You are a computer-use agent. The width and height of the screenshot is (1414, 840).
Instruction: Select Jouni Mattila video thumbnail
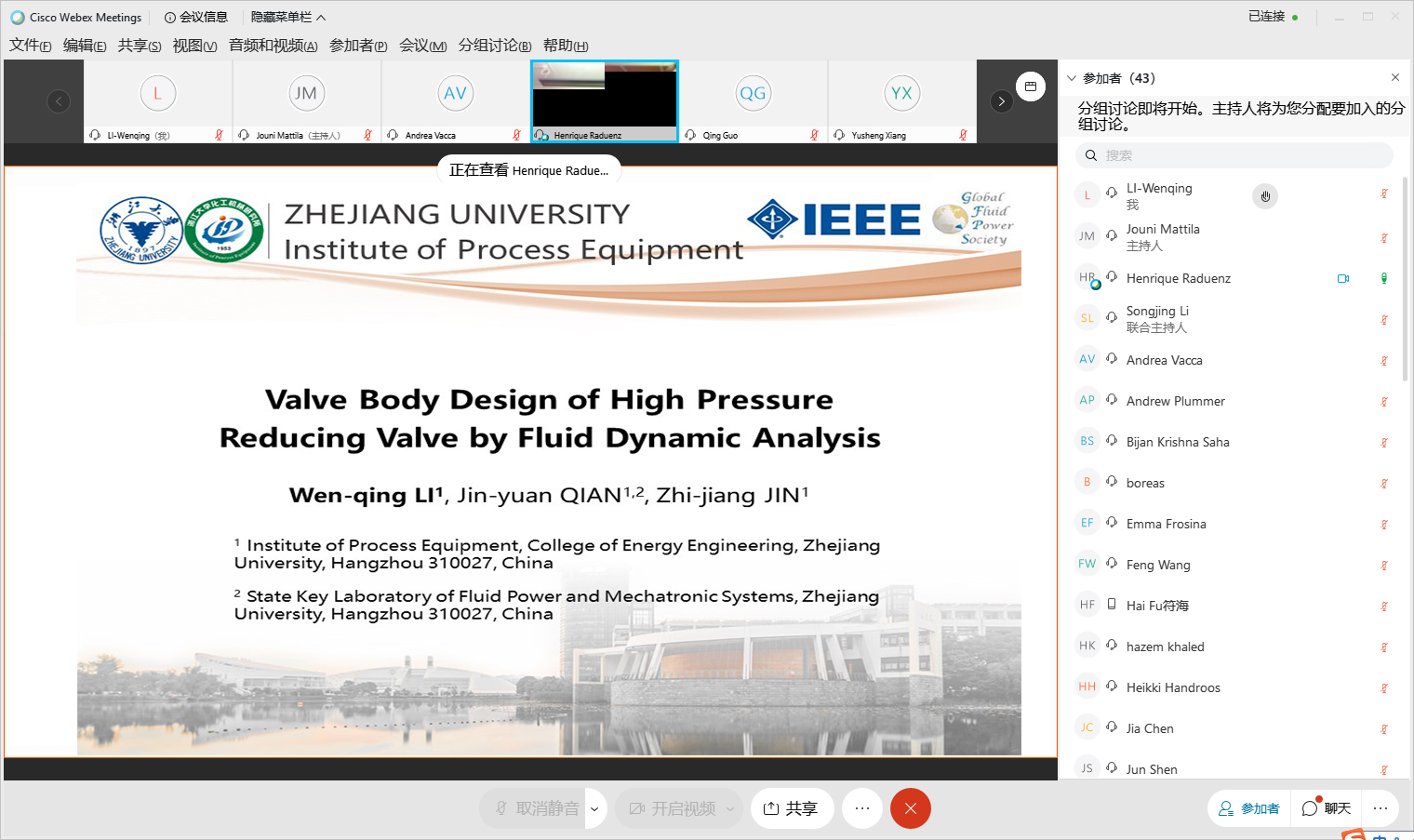[x=307, y=101]
